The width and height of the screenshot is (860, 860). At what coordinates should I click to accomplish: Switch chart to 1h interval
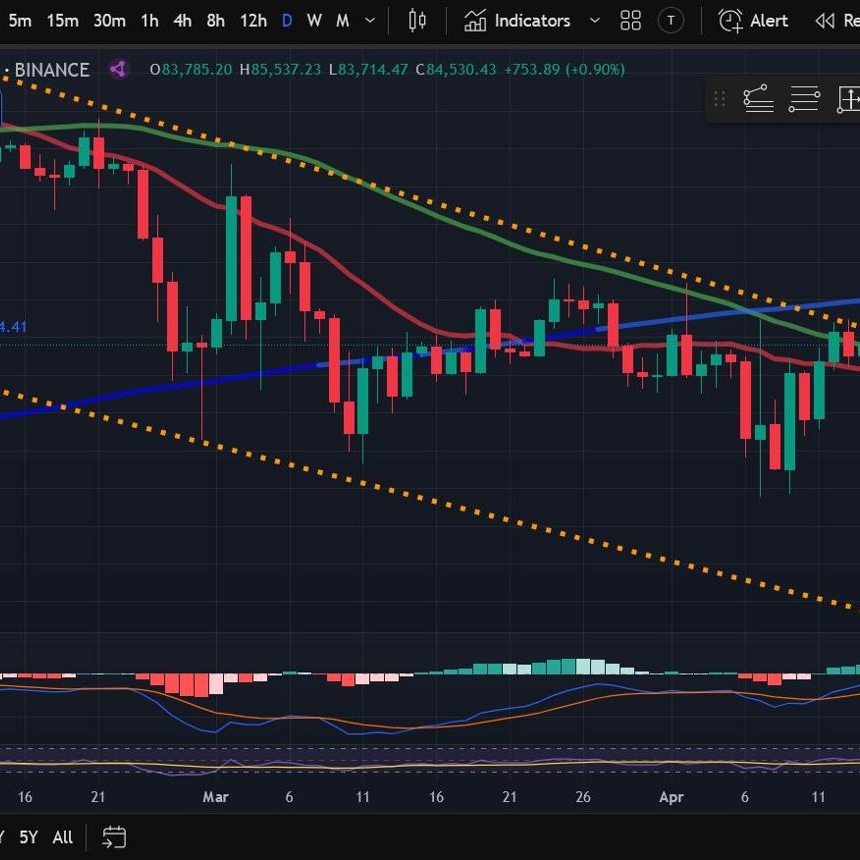click(149, 21)
